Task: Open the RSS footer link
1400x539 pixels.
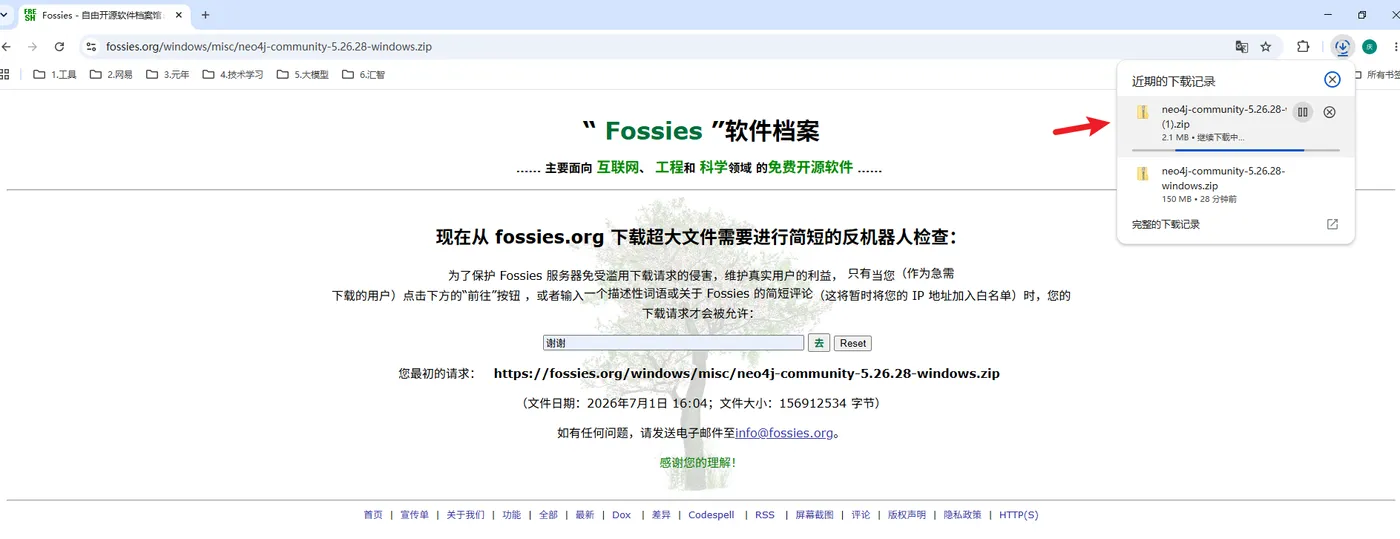Action: 765,515
